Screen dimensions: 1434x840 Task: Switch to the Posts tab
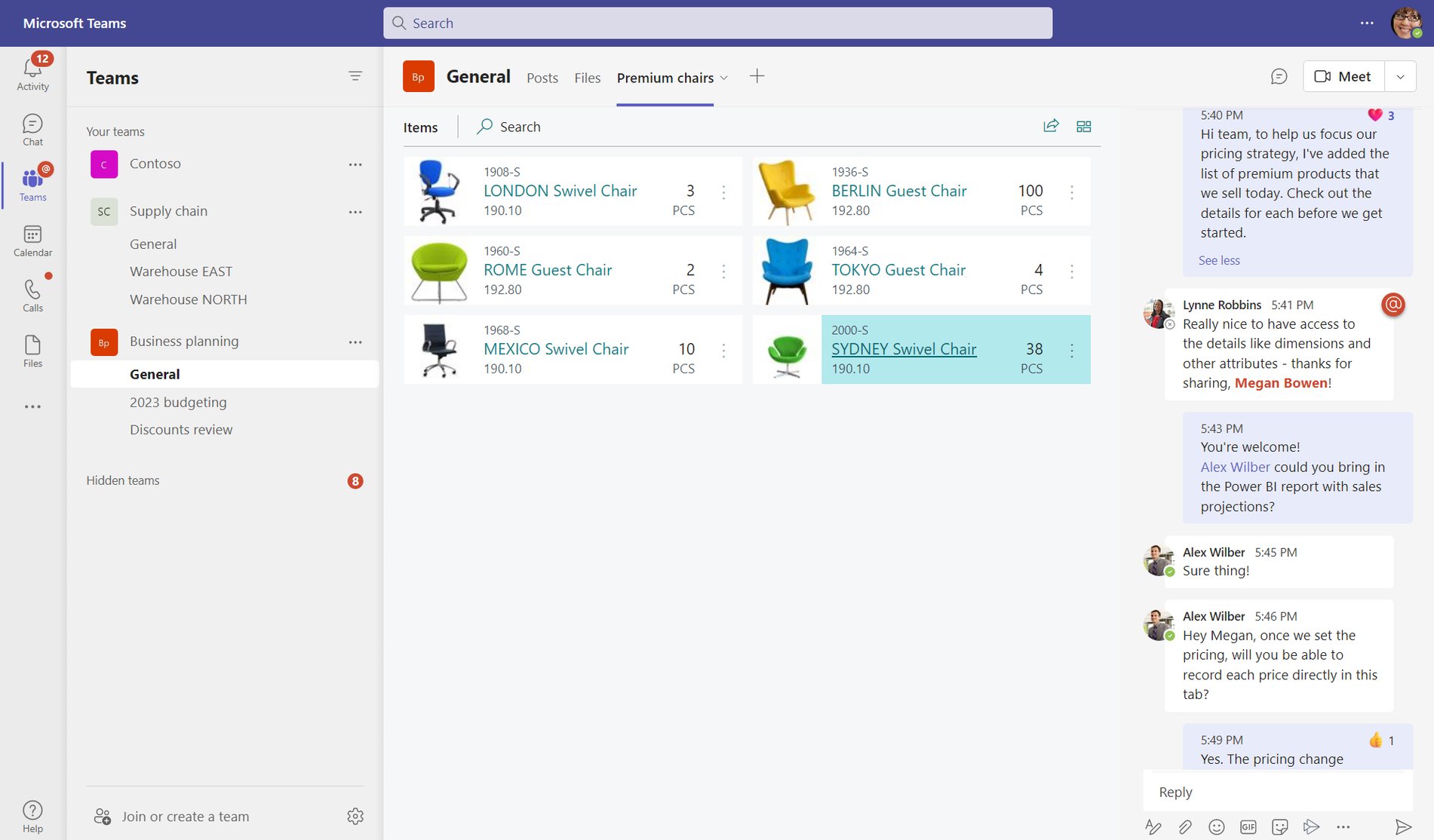pos(542,78)
